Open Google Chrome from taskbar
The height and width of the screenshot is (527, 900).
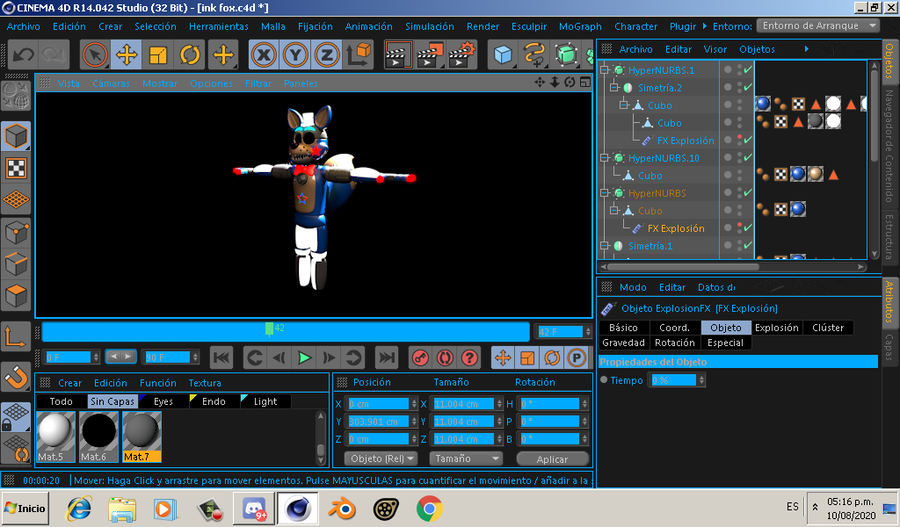coord(429,509)
